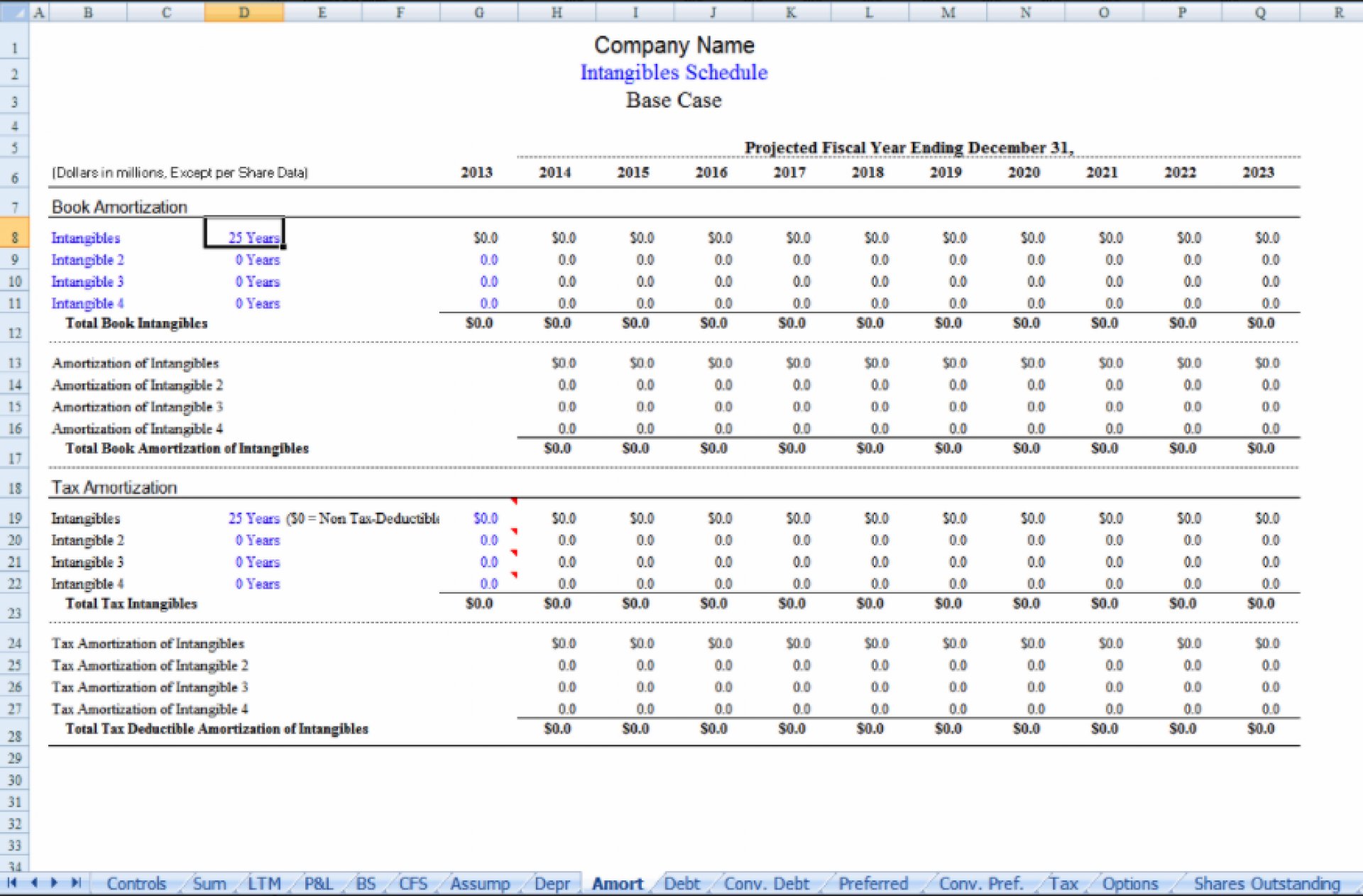The width and height of the screenshot is (1363, 896).
Task: Click the 2014 Total Book Intangibles value
Action: click(x=557, y=323)
